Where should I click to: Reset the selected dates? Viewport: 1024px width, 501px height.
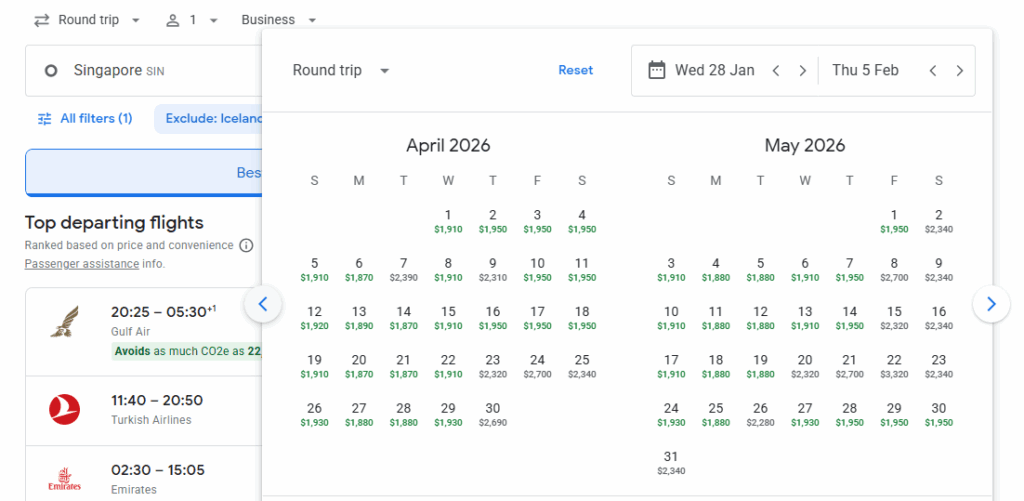pos(575,70)
